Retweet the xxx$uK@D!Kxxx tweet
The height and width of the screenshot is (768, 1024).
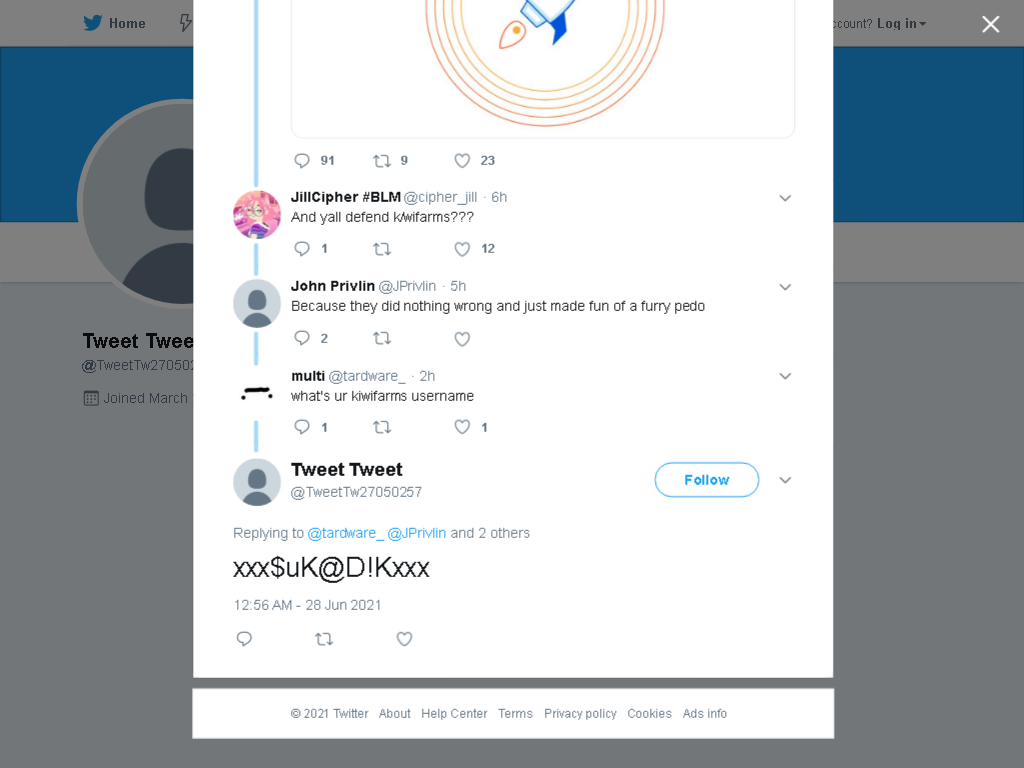(324, 639)
